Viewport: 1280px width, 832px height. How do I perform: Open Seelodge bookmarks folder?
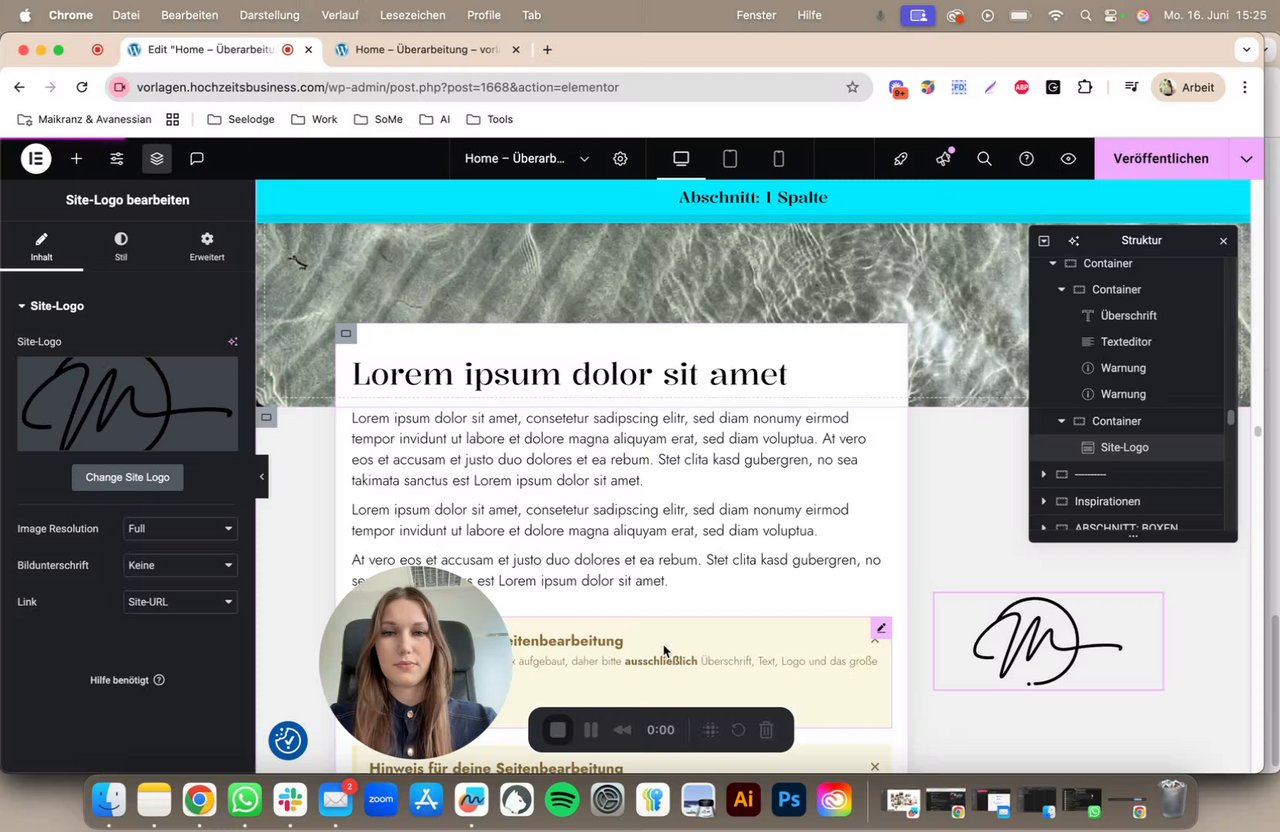(240, 119)
